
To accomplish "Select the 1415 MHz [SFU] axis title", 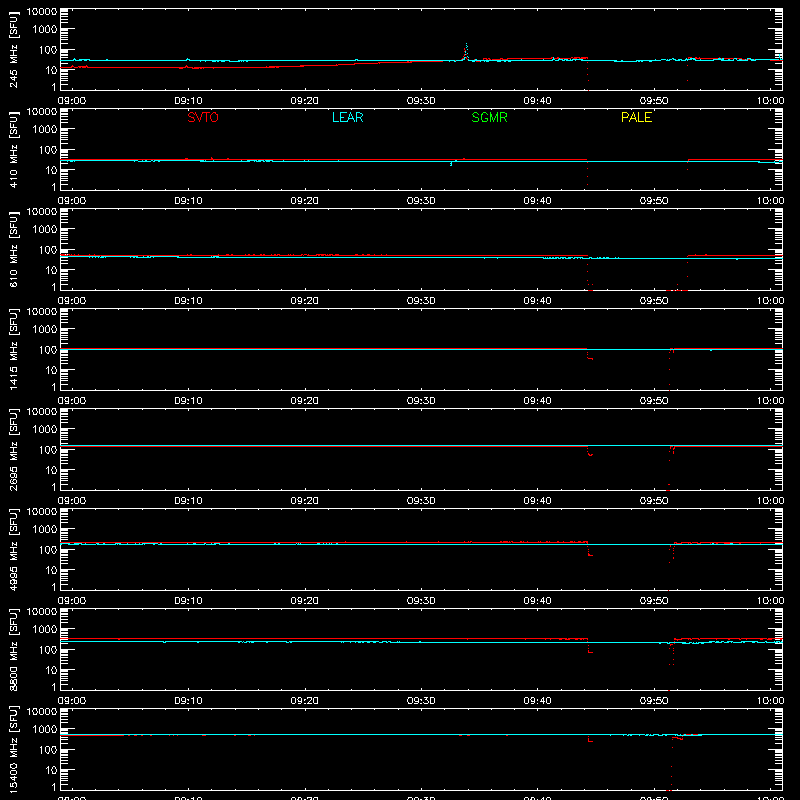I will [13, 349].
